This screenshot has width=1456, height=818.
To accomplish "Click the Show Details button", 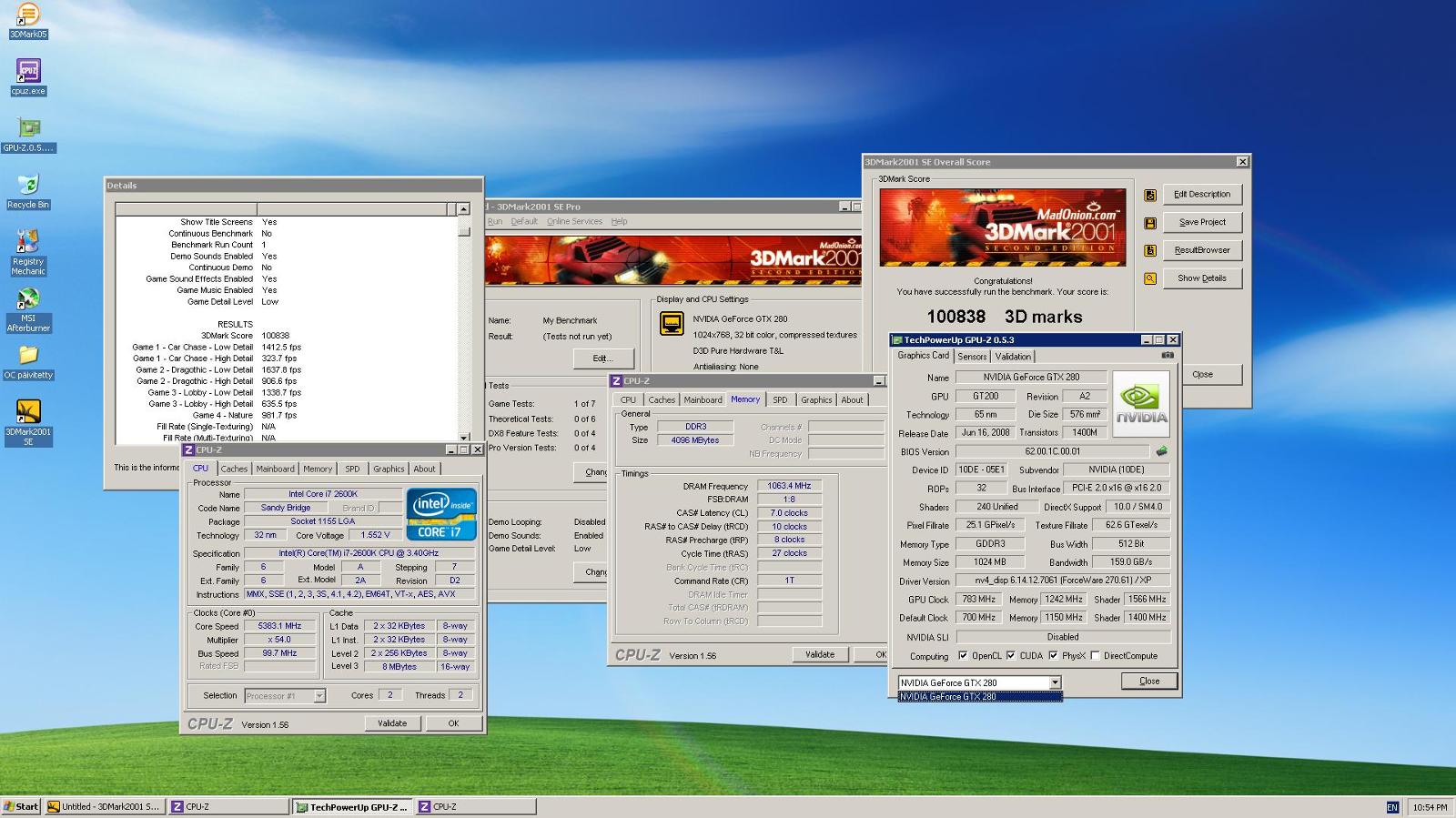I will point(1202,278).
